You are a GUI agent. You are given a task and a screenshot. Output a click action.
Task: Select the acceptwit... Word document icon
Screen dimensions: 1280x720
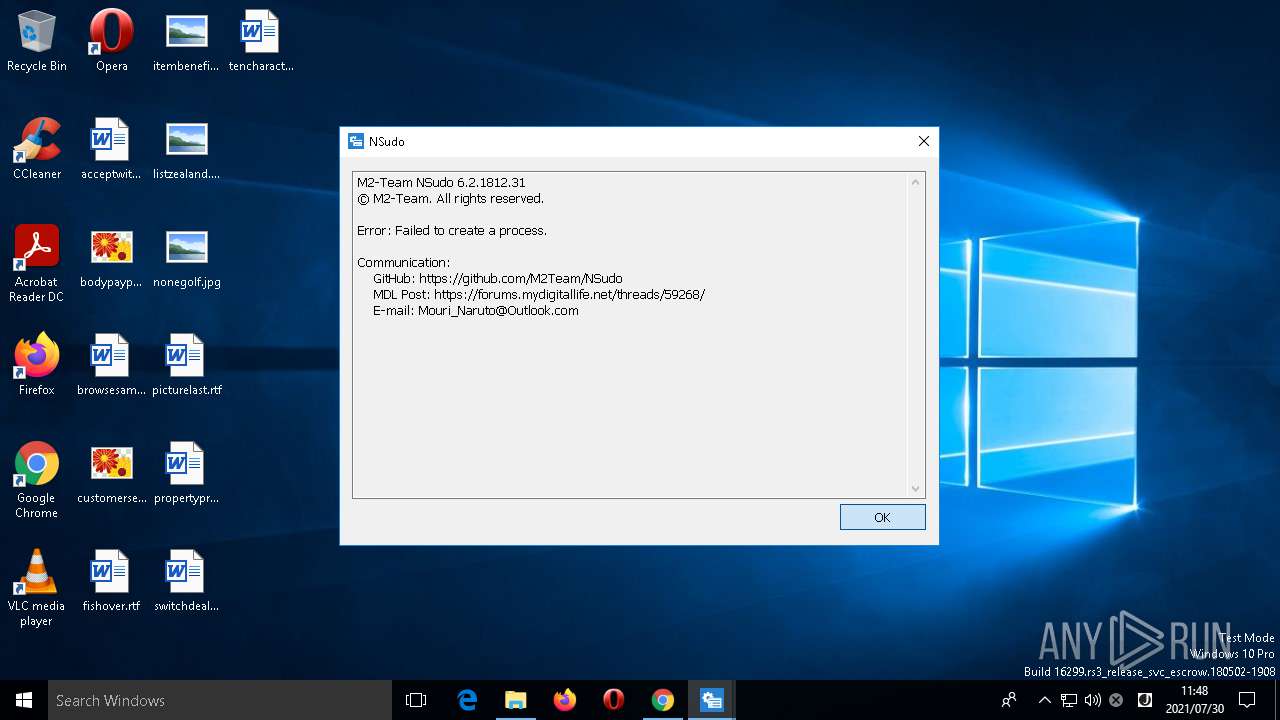pos(111,150)
